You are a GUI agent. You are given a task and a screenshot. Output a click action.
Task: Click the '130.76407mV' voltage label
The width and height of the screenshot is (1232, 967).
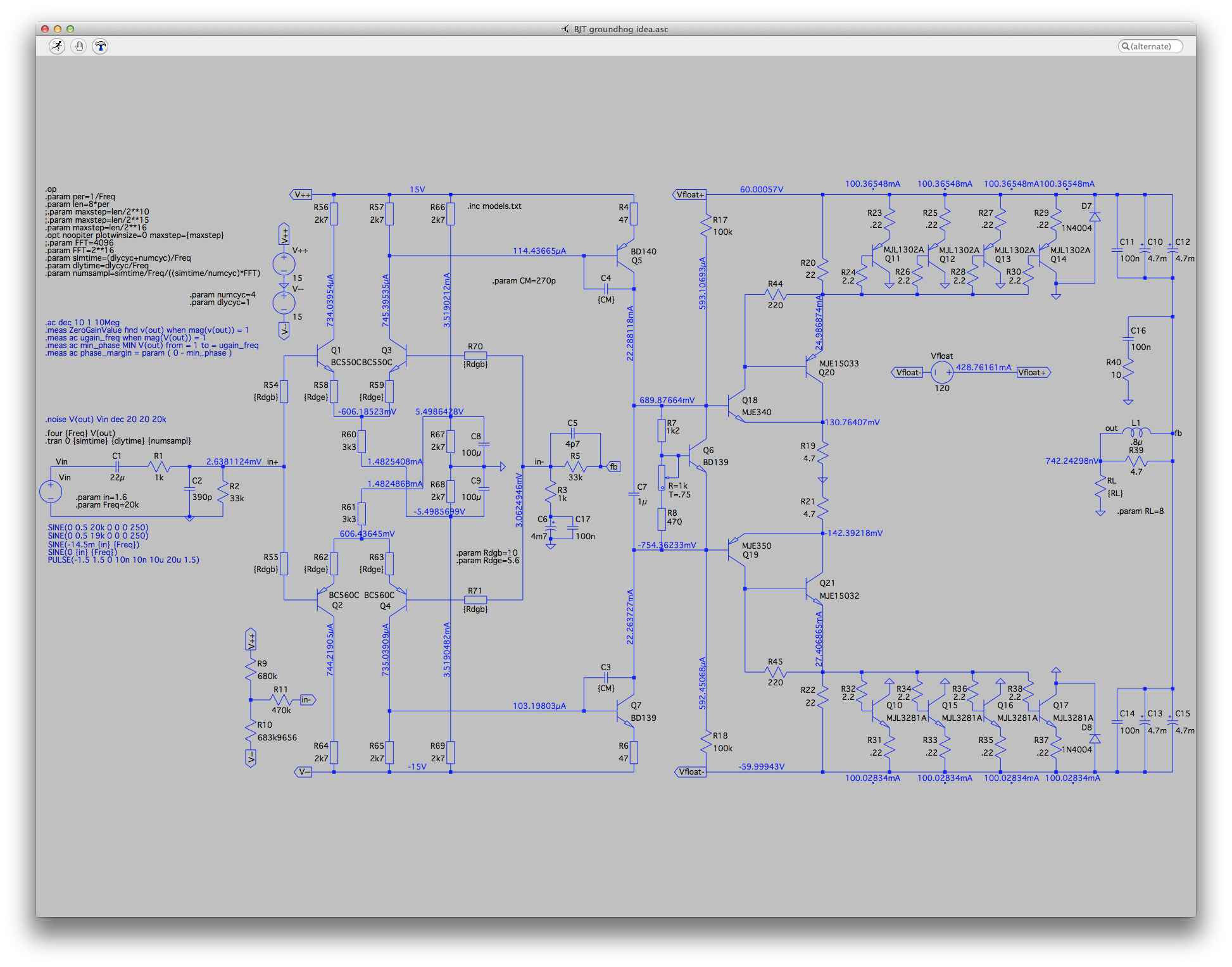coord(852,422)
